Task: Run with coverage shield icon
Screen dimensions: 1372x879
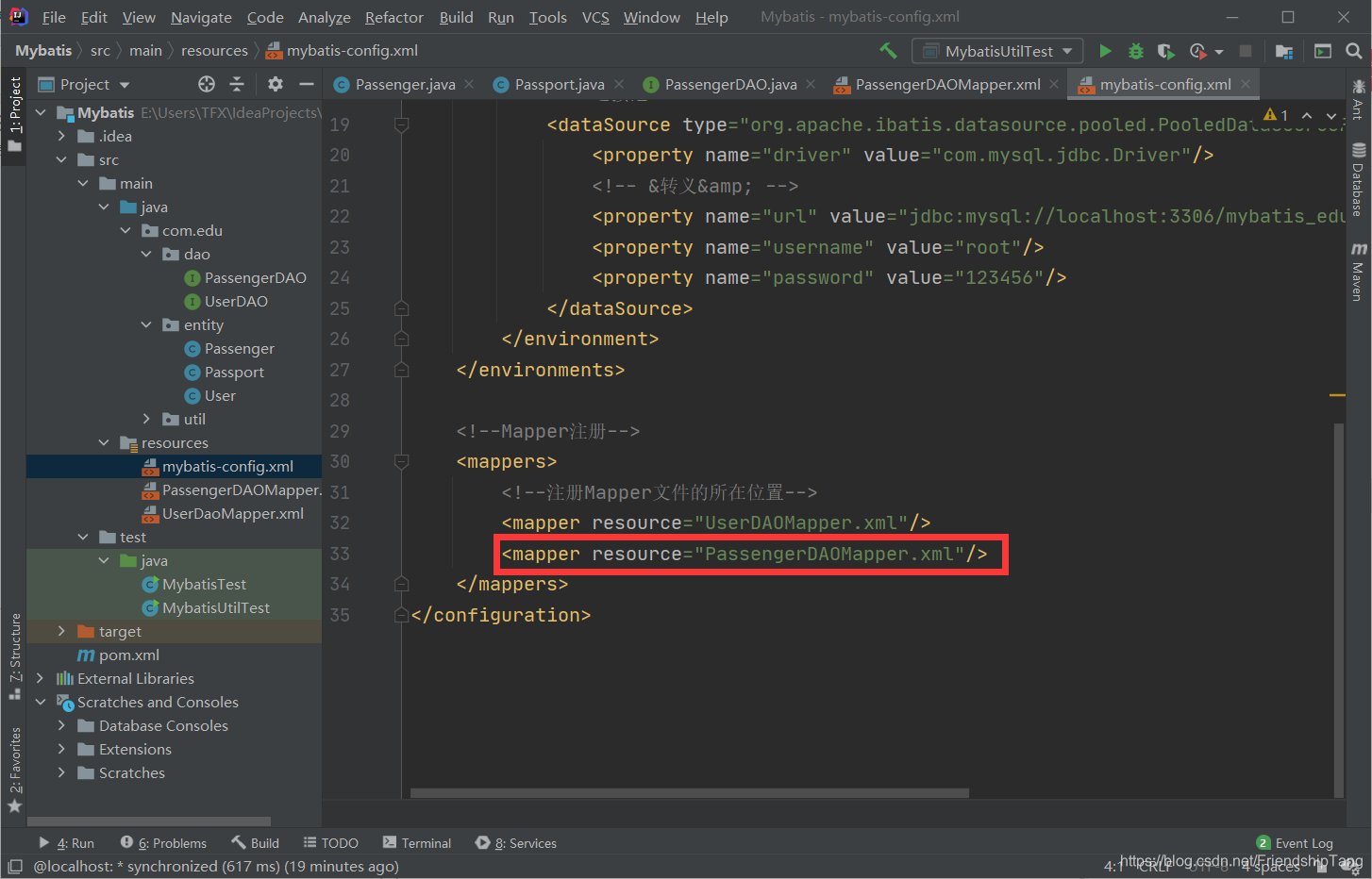Action: pyautogui.click(x=1166, y=51)
